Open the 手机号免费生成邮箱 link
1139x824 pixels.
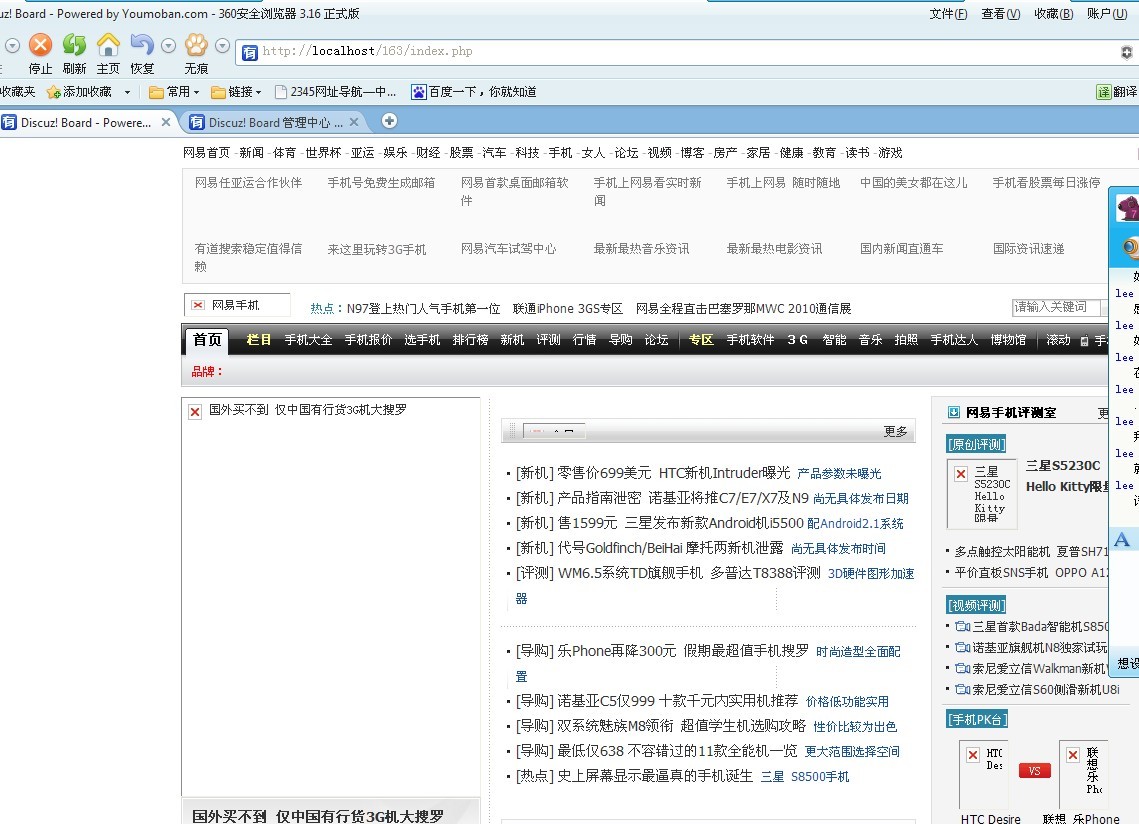point(381,183)
